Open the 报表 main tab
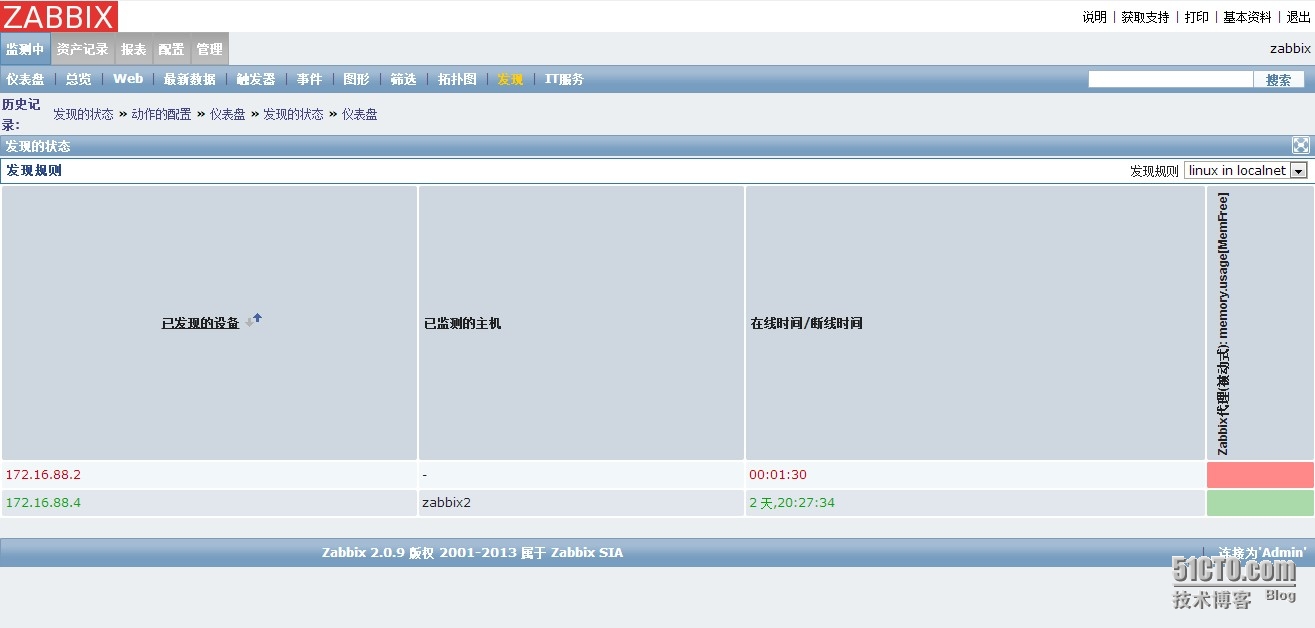 click(x=133, y=49)
